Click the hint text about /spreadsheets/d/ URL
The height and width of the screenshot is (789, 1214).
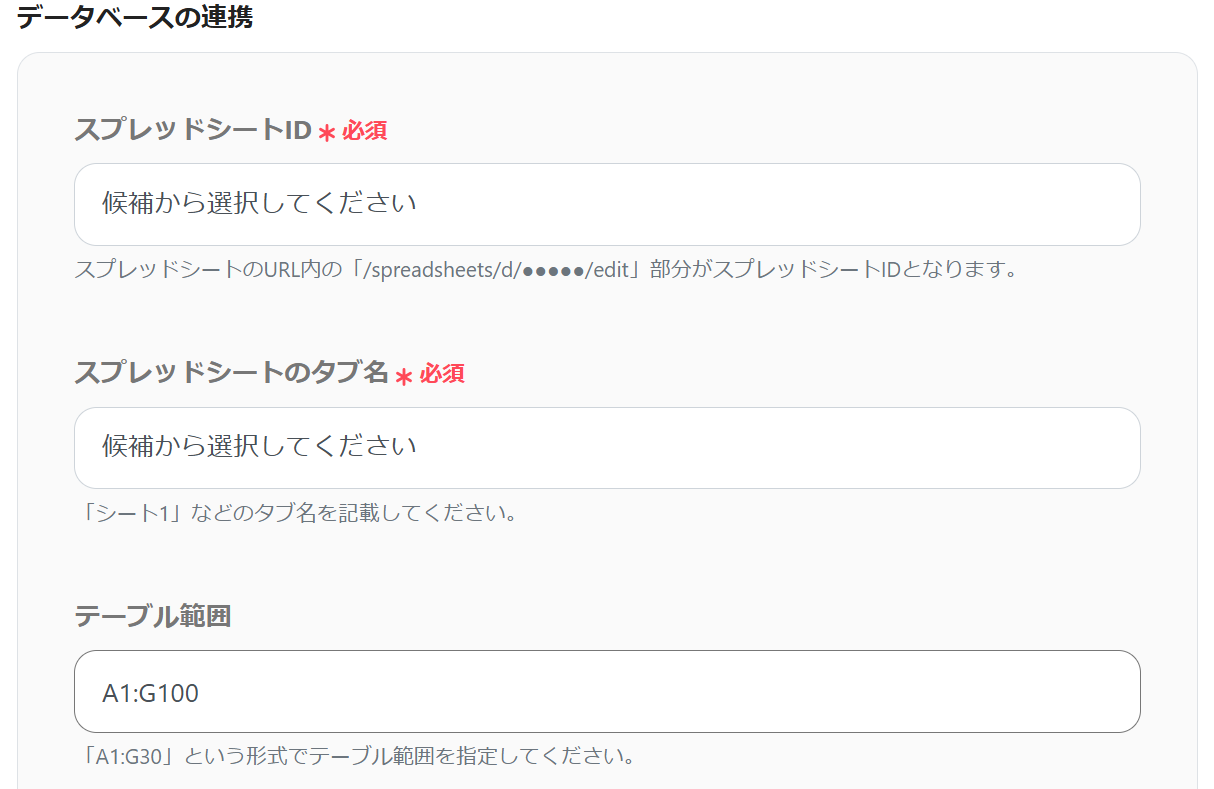tap(546, 270)
